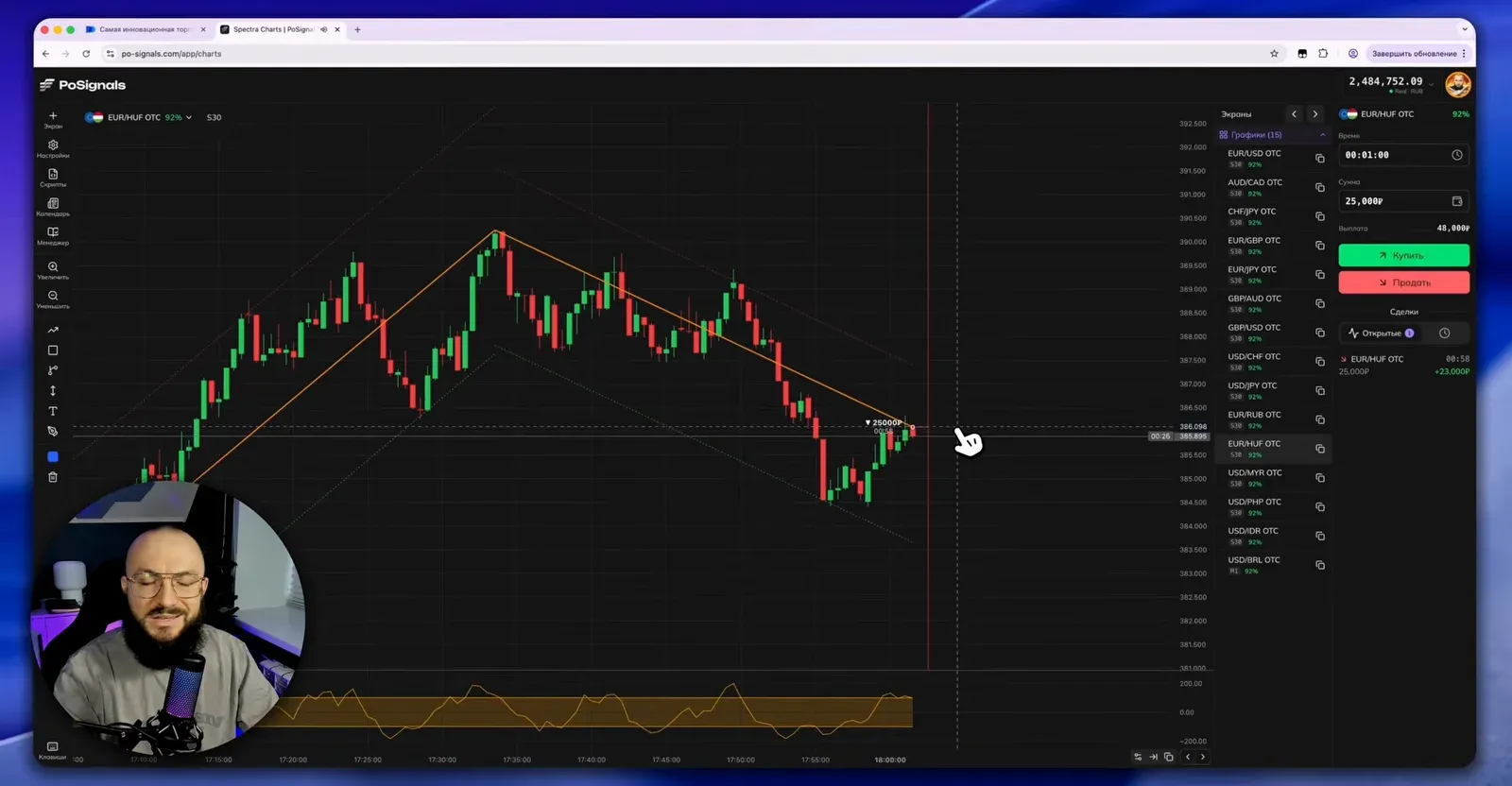
Task: Pick the blue drawing color swatch
Action: [53, 456]
